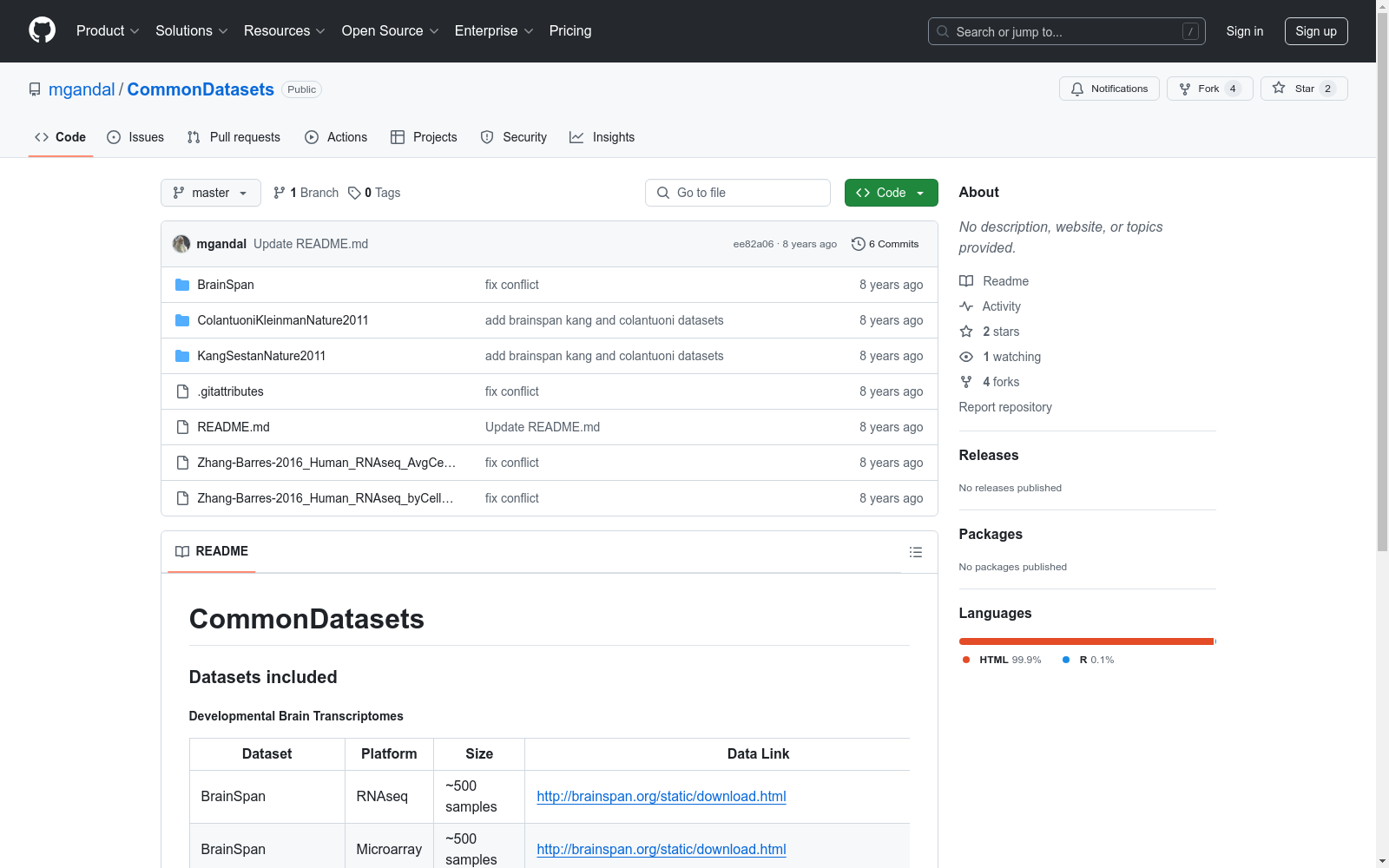This screenshot has height=868, width=1389.
Task: Open the Releases section heading
Action: coord(989,455)
